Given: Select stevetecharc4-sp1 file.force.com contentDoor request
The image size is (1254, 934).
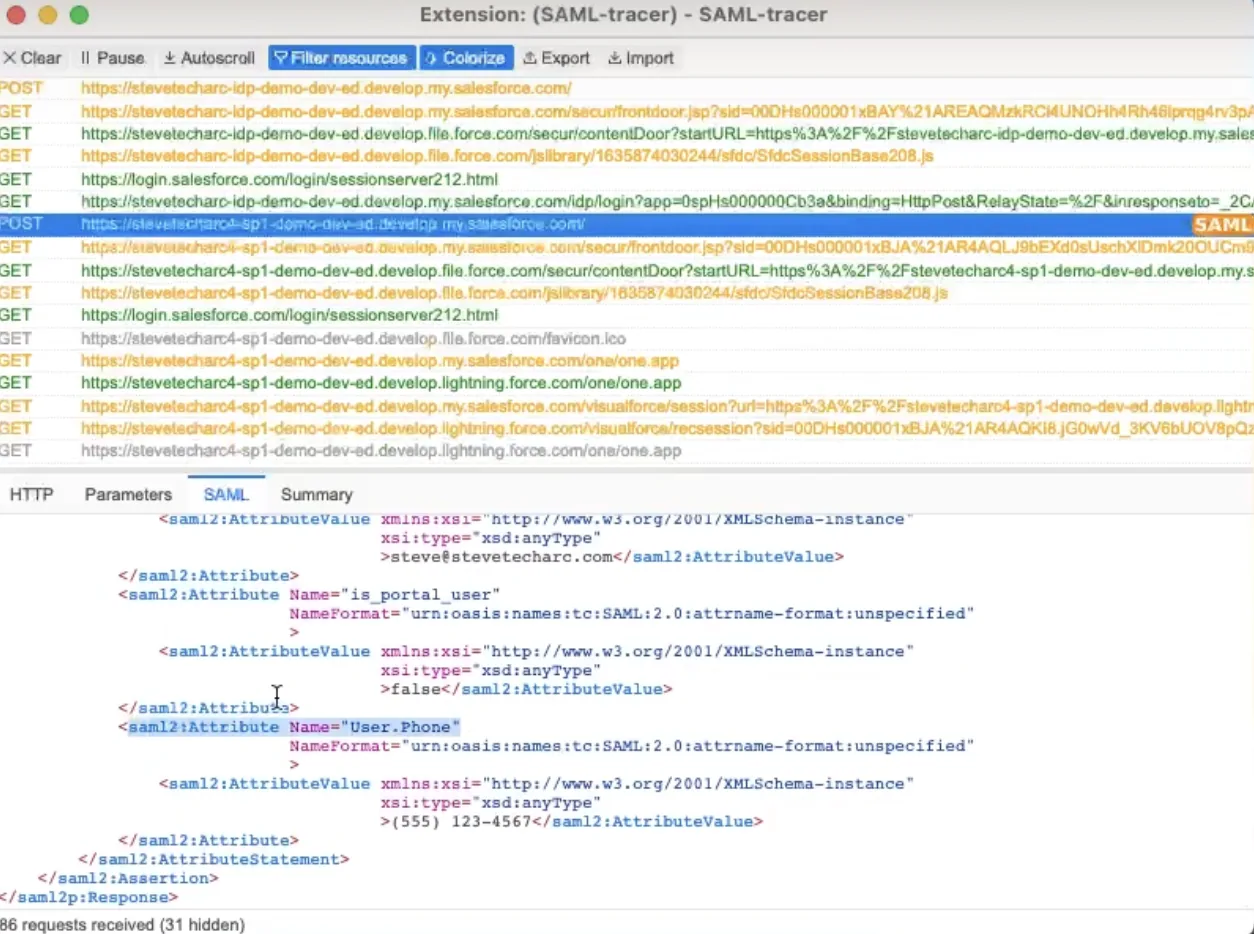Looking at the screenshot, I should click(x=627, y=270).
